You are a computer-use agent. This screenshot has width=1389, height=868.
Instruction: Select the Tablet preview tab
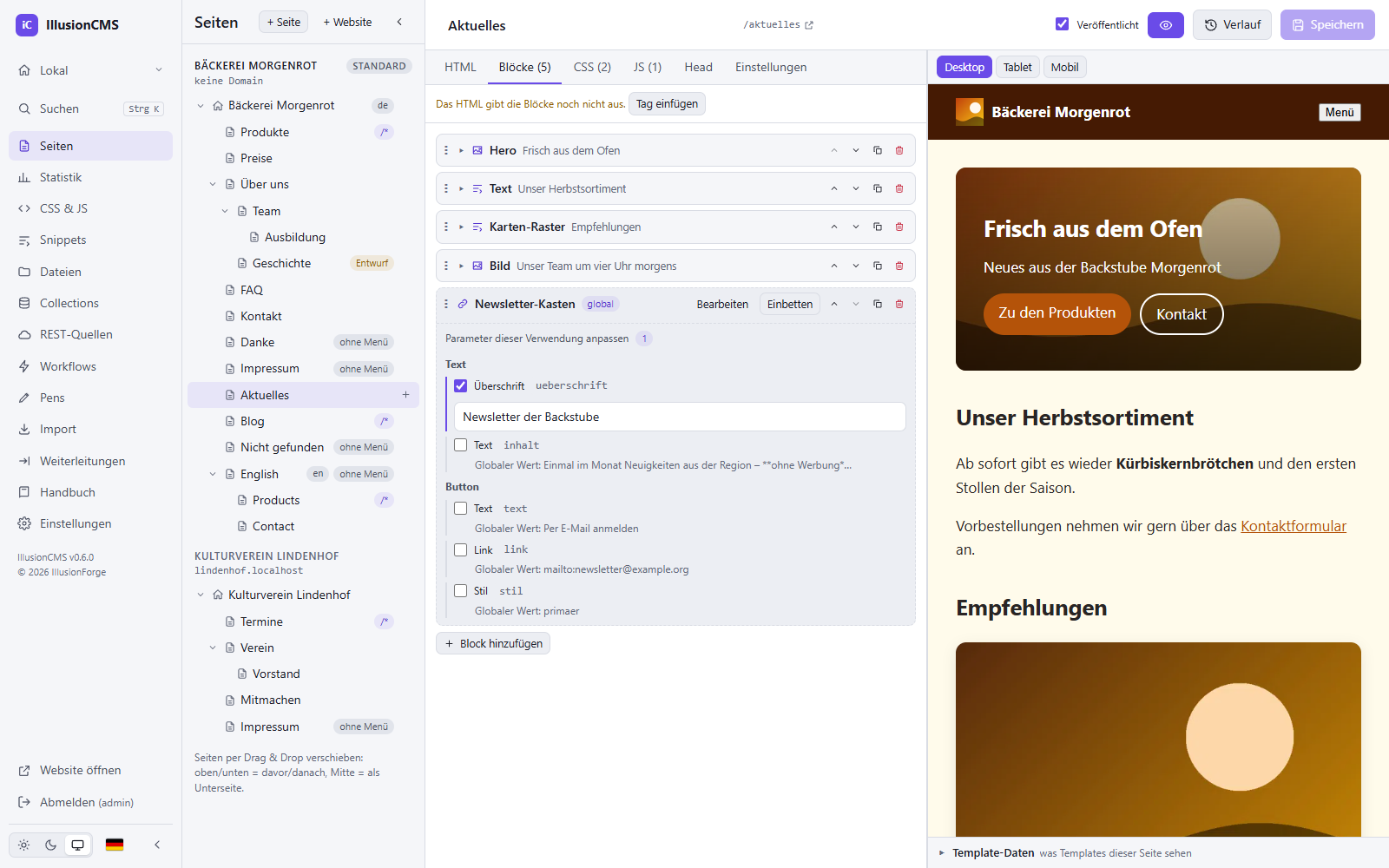(x=1017, y=67)
